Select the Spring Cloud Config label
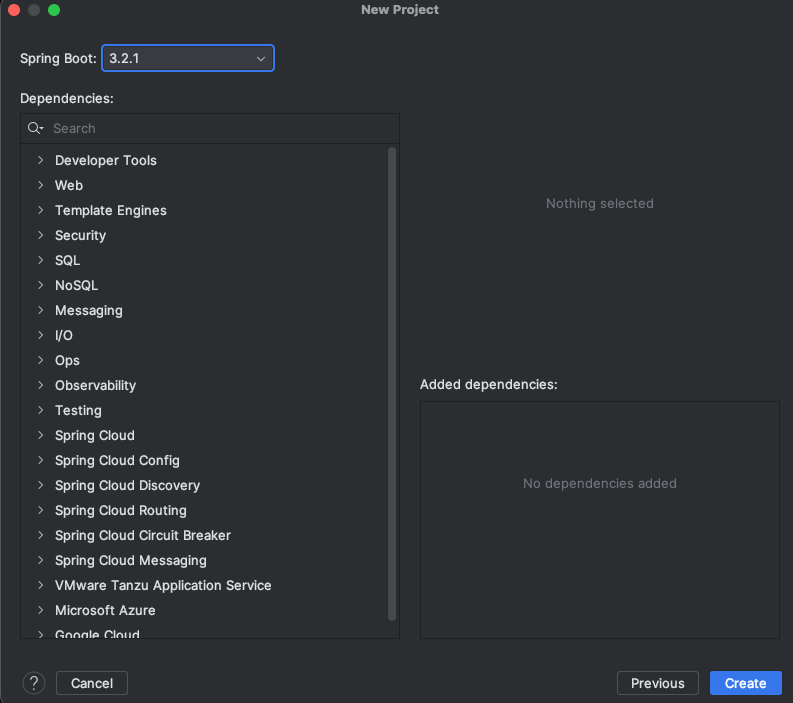The image size is (793, 703). pyautogui.click(x=117, y=461)
